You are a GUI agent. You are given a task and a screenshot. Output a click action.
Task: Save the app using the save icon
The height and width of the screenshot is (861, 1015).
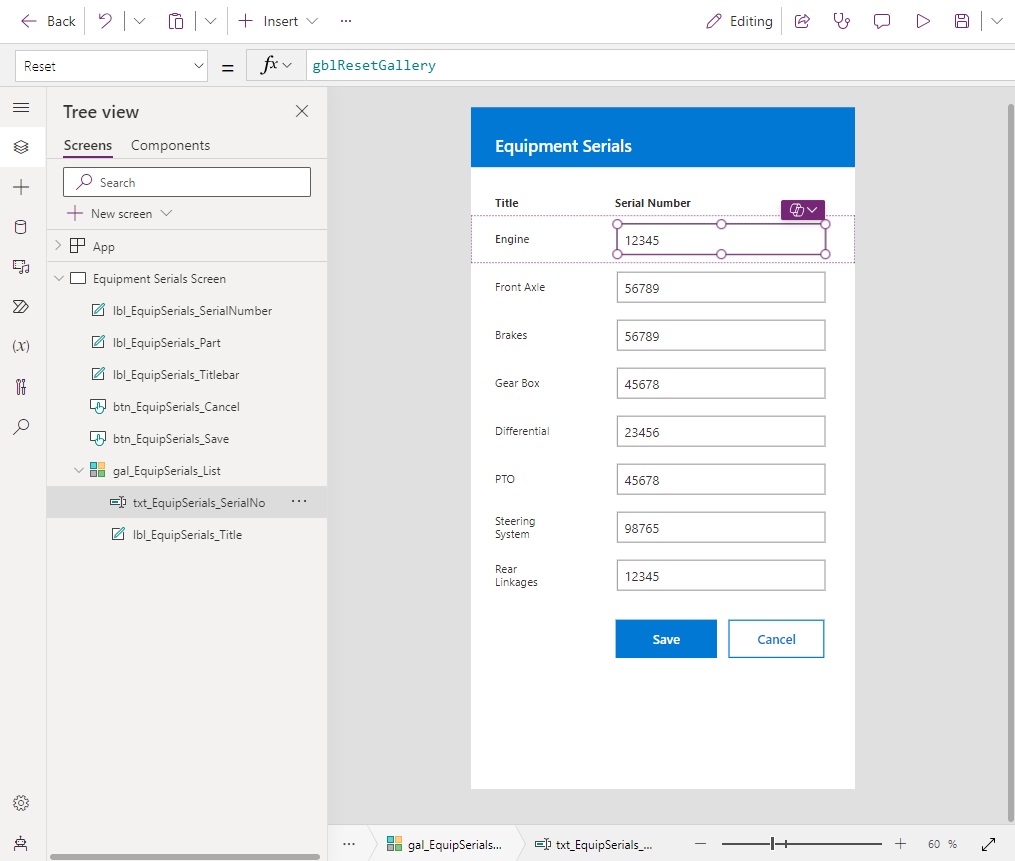[x=961, y=20]
